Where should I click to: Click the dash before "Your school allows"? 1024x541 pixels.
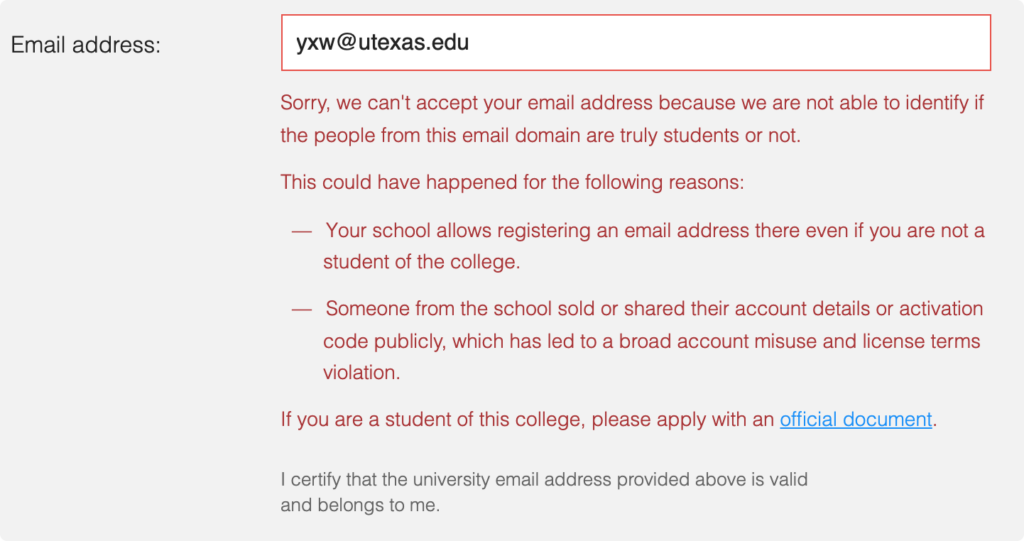[301, 231]
